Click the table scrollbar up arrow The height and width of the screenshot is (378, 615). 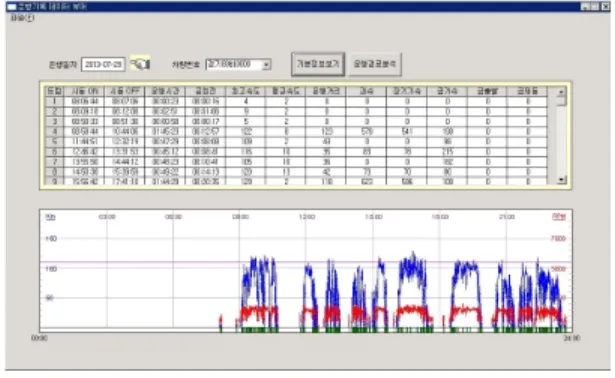tap(561, 91)
